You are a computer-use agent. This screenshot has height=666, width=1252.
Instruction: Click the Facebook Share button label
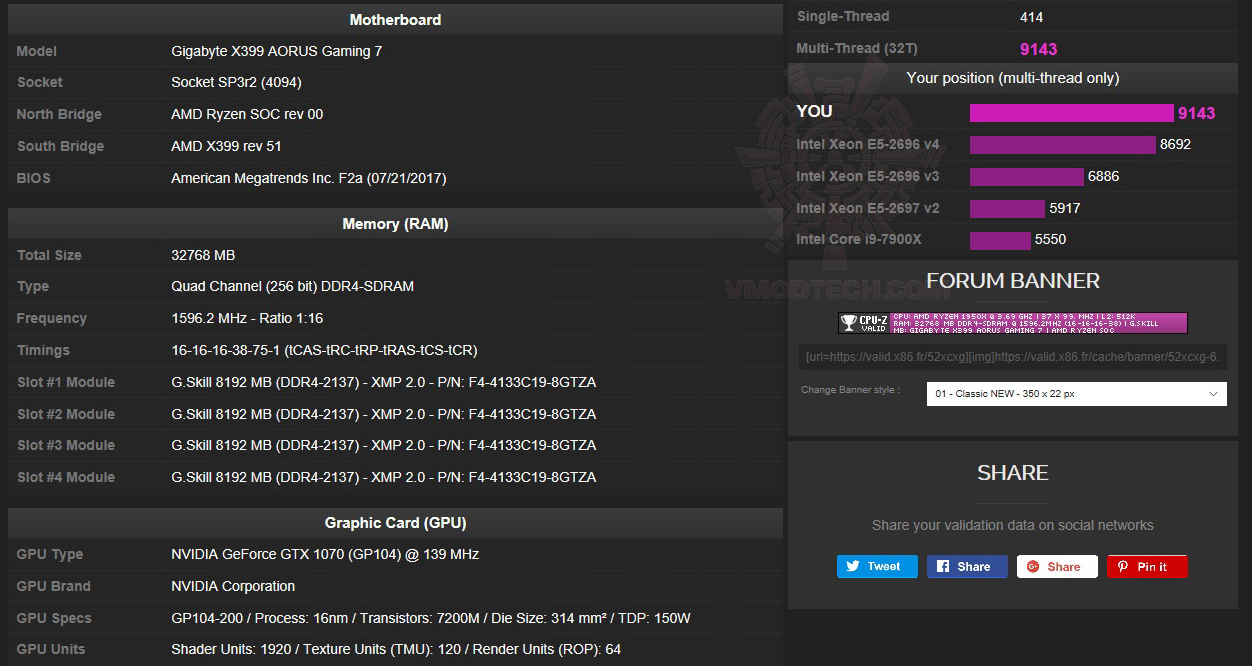tap(974, 566)
